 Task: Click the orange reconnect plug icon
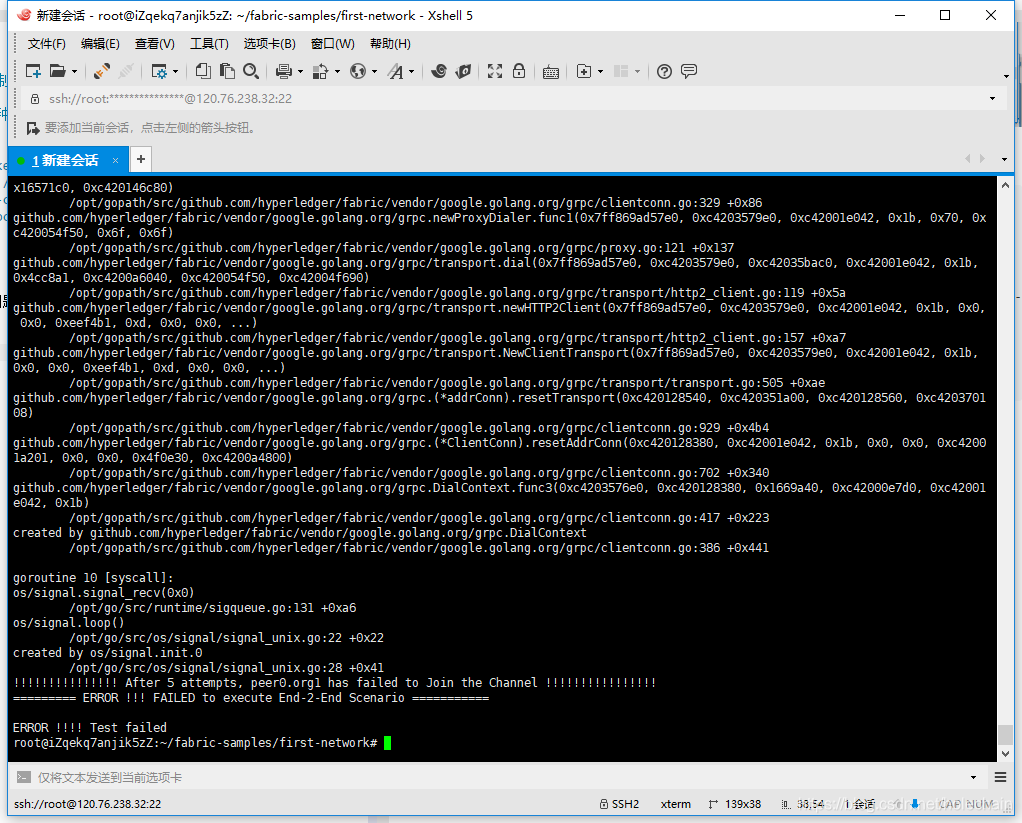(x=101, y=71)
